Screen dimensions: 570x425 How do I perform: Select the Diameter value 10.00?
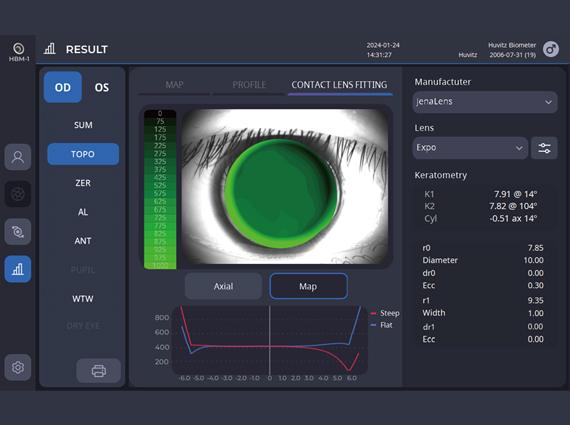pyautogui.click(x=533, y=260)
